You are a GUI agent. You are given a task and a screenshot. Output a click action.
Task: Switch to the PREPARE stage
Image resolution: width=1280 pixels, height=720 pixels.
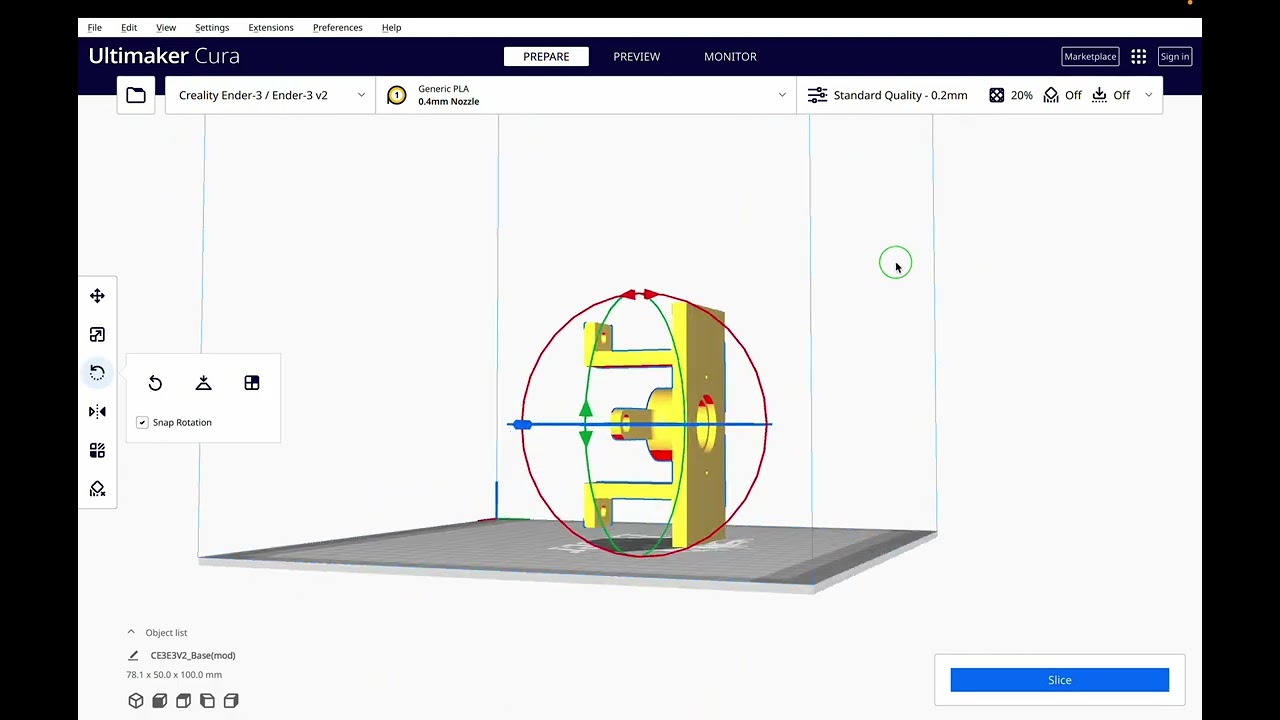(x=546, y=57)
